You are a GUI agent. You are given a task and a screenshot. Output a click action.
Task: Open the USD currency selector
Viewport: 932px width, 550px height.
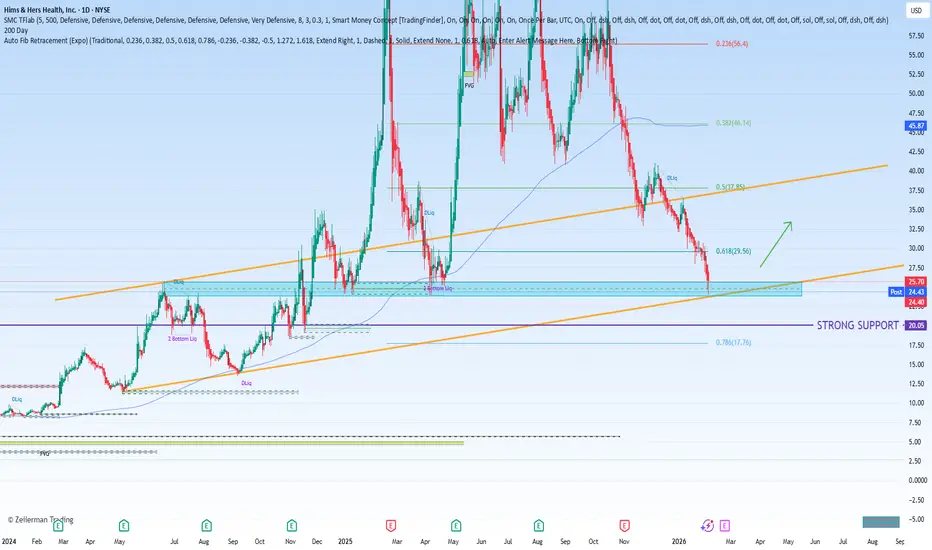916,11
